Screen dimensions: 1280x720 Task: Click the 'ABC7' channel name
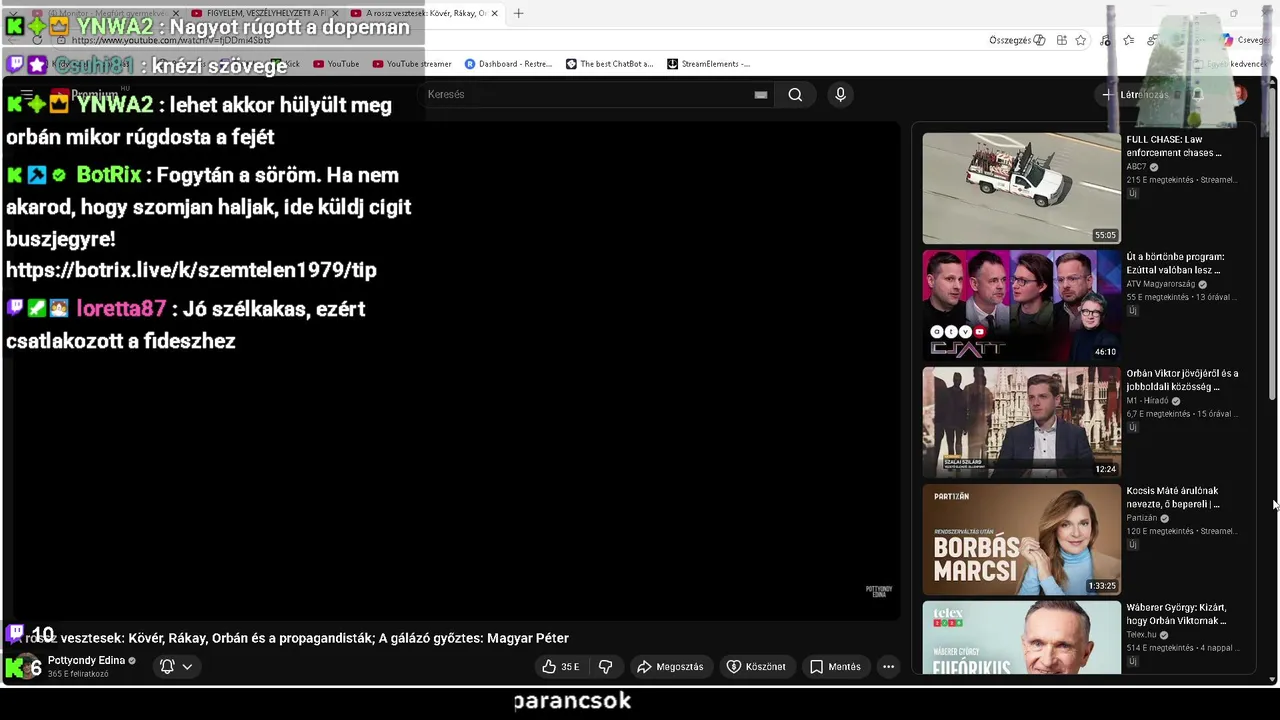[1136, 167]
